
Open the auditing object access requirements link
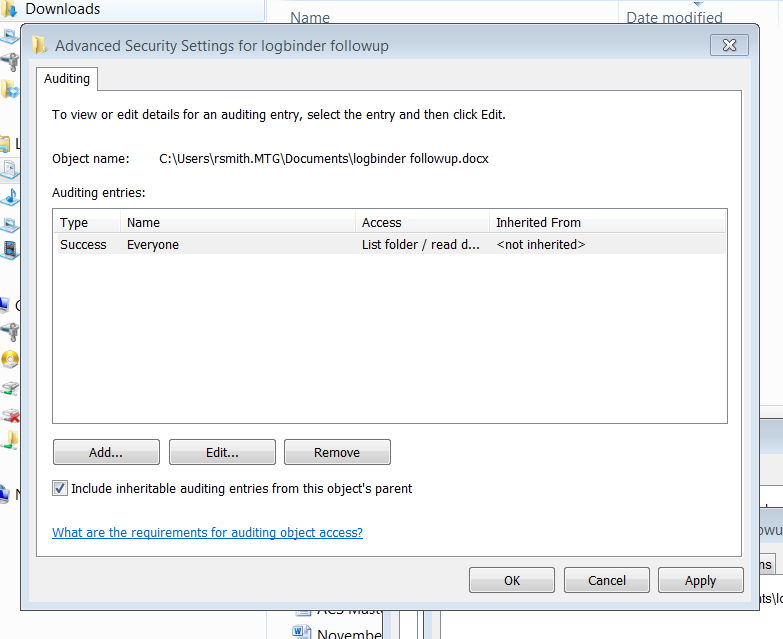(207, 533)
